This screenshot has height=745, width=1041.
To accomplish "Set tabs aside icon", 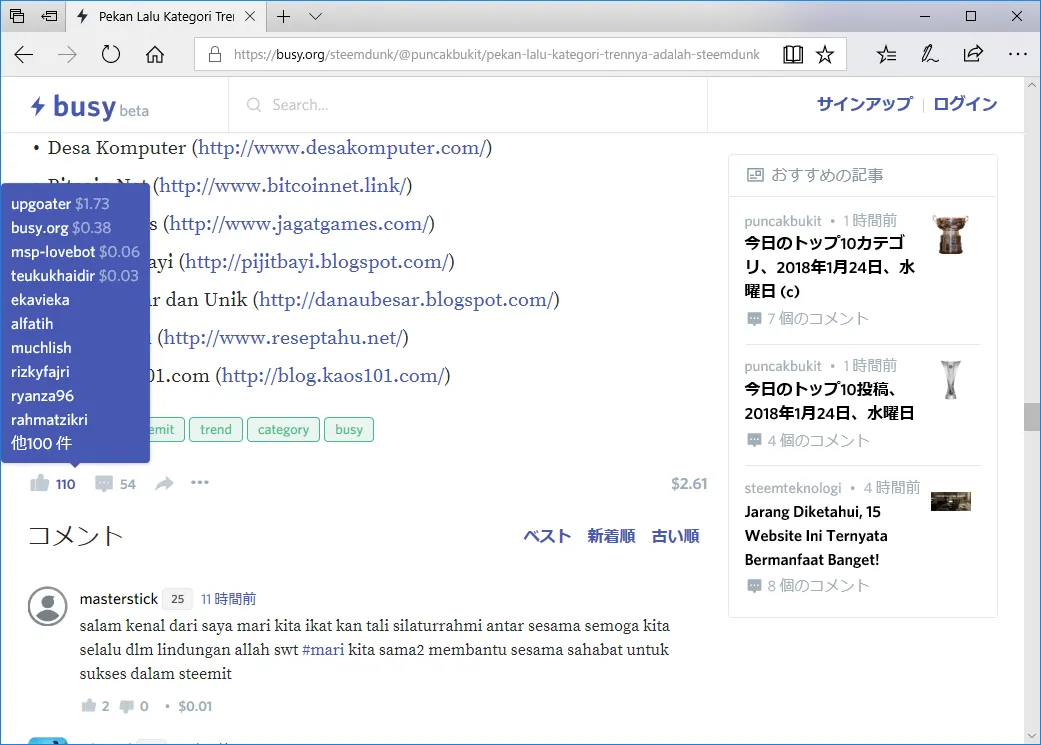I will pyautogui.click(x=49, y=16).
